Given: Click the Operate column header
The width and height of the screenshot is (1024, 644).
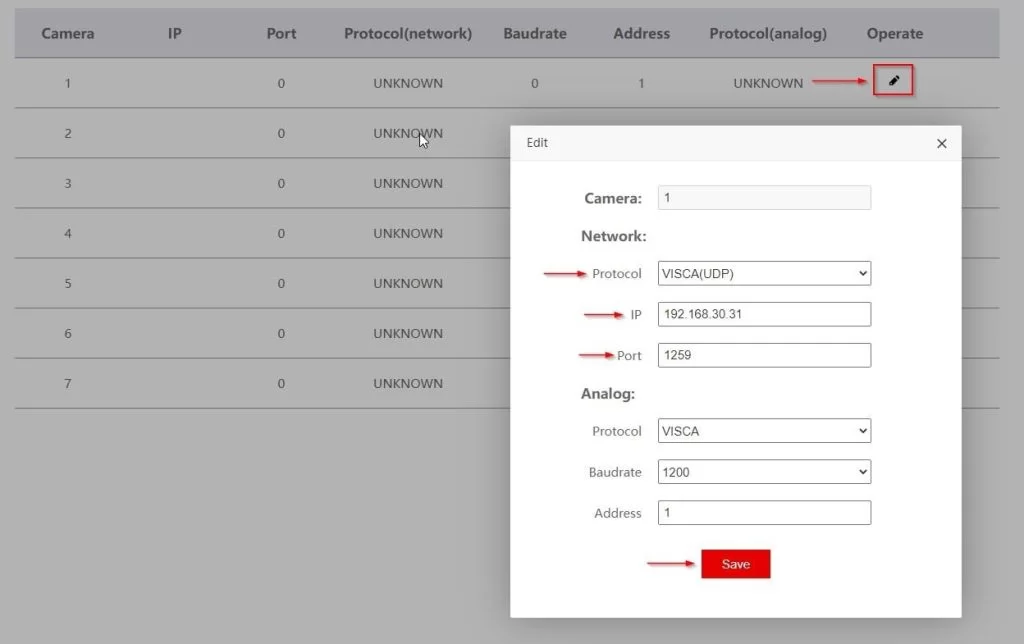Looking at the screenshot, I should [x=895, y=33].
